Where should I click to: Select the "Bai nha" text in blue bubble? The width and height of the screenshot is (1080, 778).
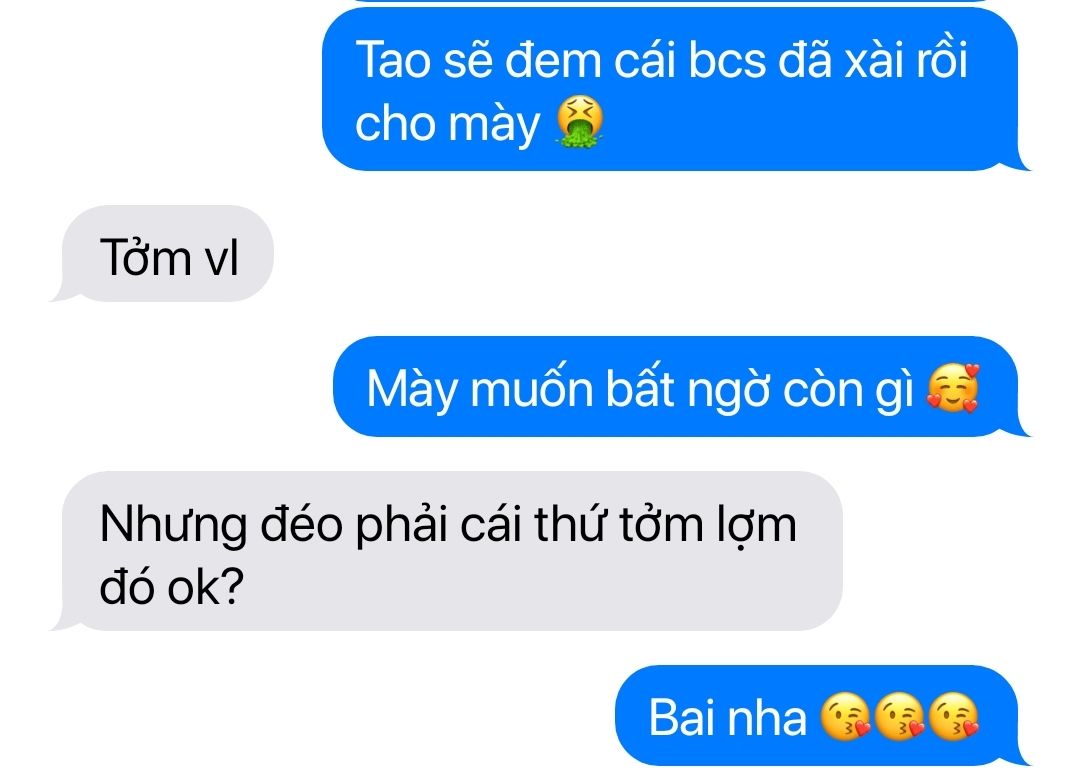pyautogui.click(x=727, y=717)
